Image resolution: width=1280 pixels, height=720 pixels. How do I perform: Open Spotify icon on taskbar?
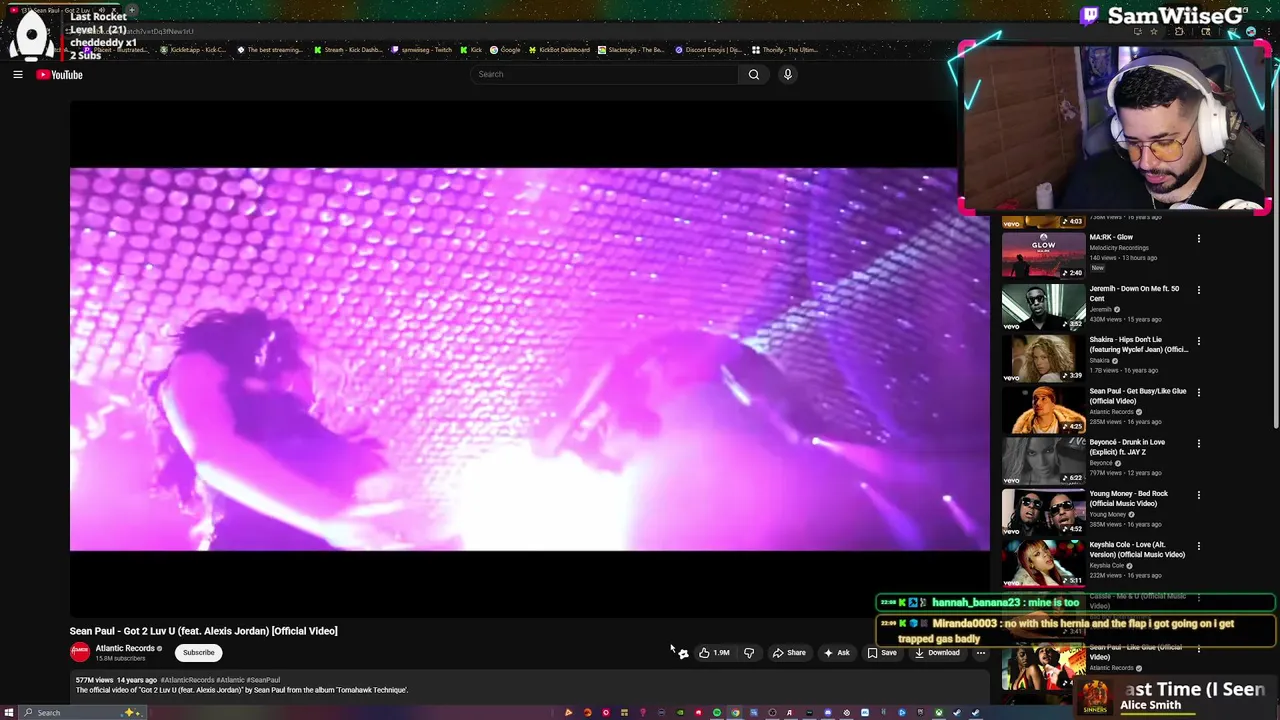click(717, 713)
